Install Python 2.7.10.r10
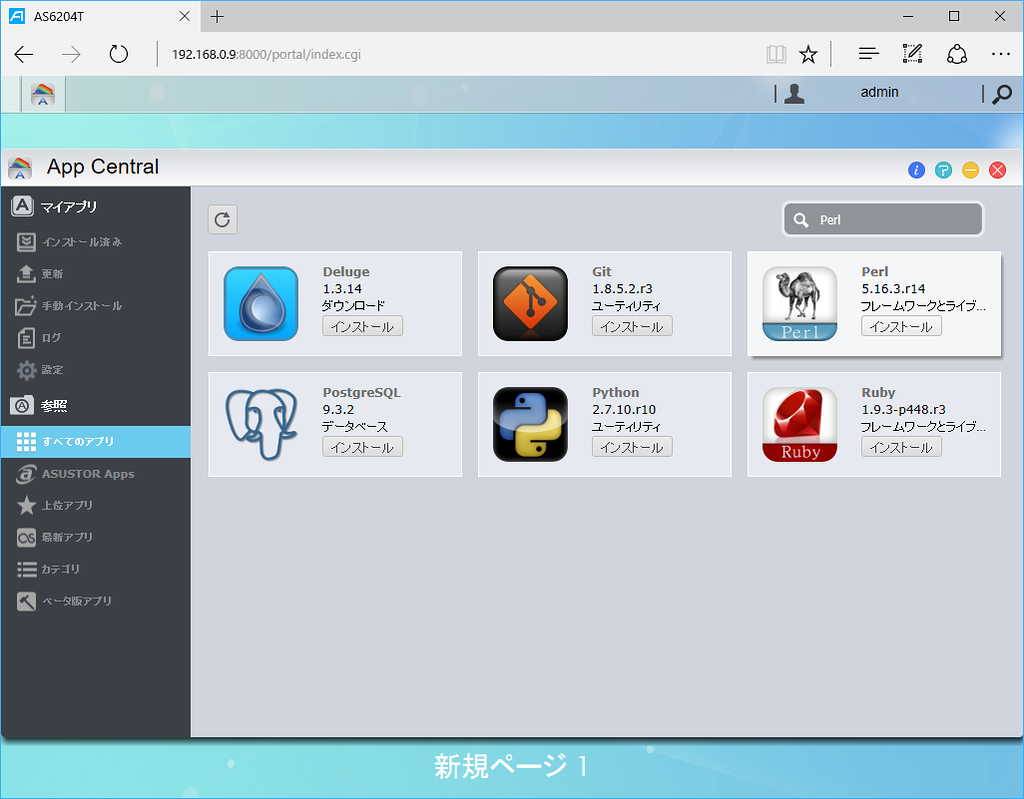The width and height of the screenshot is (1024, 799). pos(632,446)
